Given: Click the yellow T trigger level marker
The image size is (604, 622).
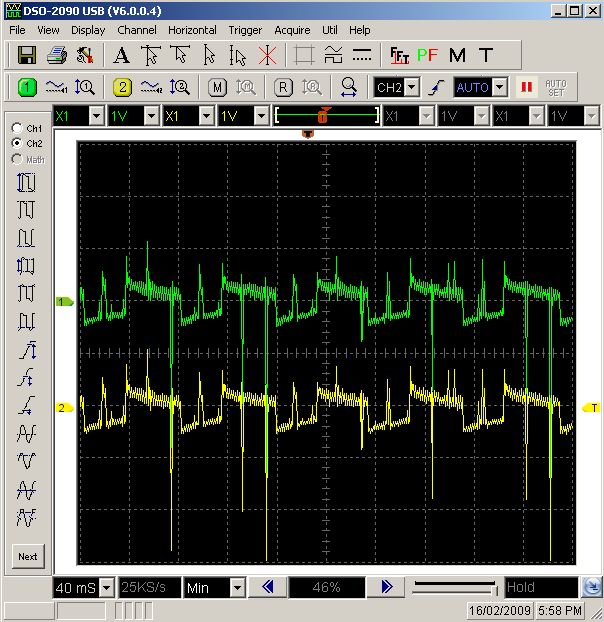Looking at the screenshot, I should tap(591, 407).
